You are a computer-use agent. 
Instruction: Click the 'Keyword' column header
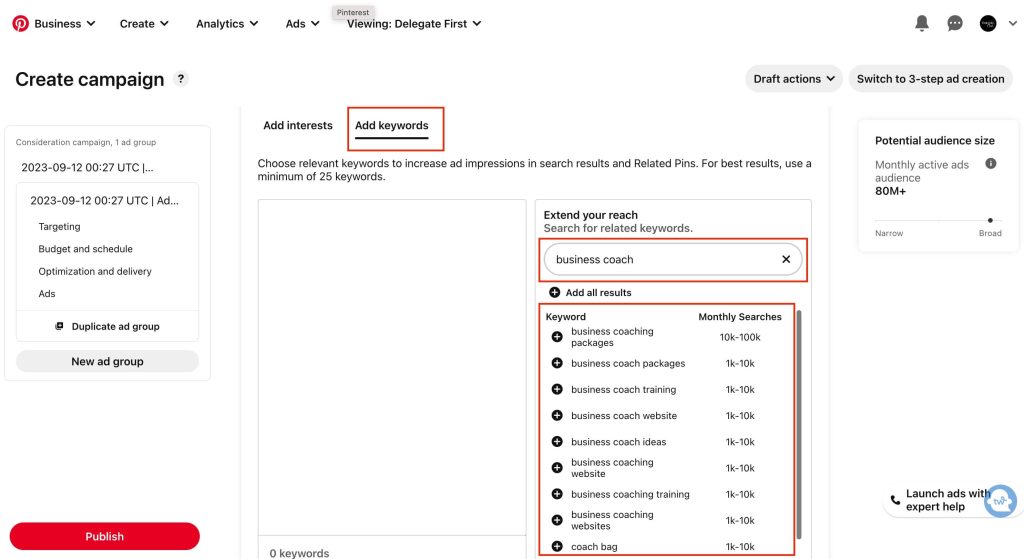(x=566, y=317)
